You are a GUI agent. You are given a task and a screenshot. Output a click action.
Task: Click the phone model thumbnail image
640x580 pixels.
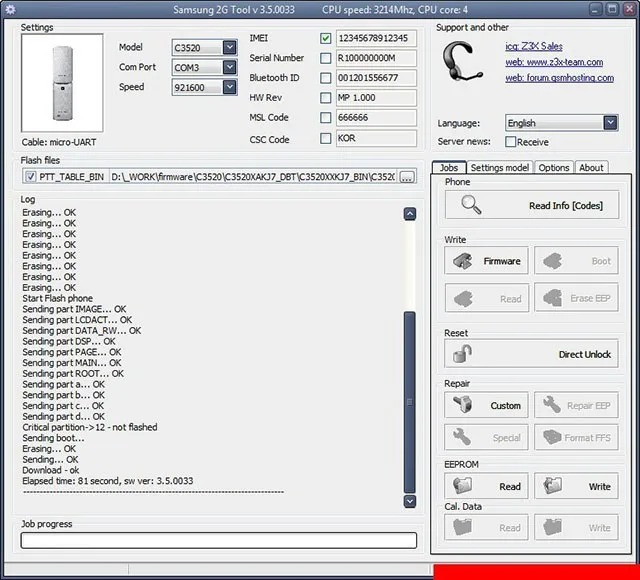pos(62,83)
